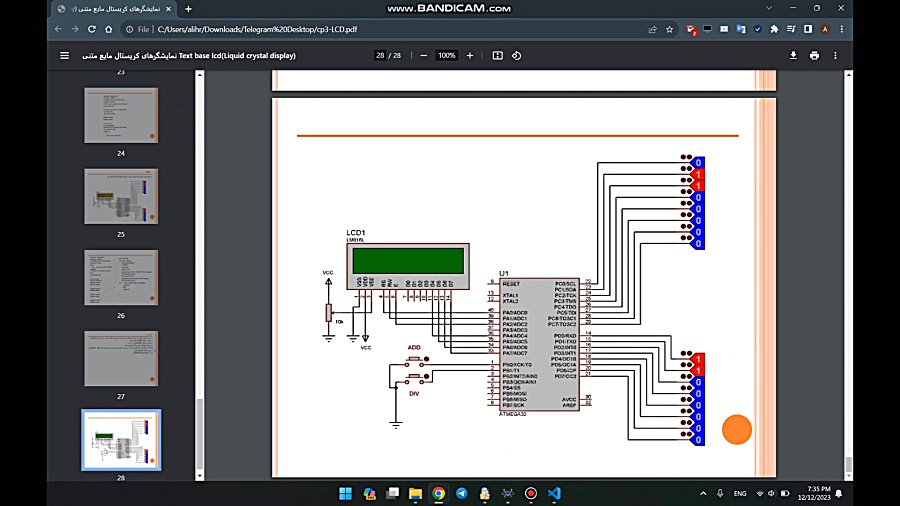This screenshot has width=900, height=506.
Task: Open the Chrome three-dot menu
Action: pos(842,29)
